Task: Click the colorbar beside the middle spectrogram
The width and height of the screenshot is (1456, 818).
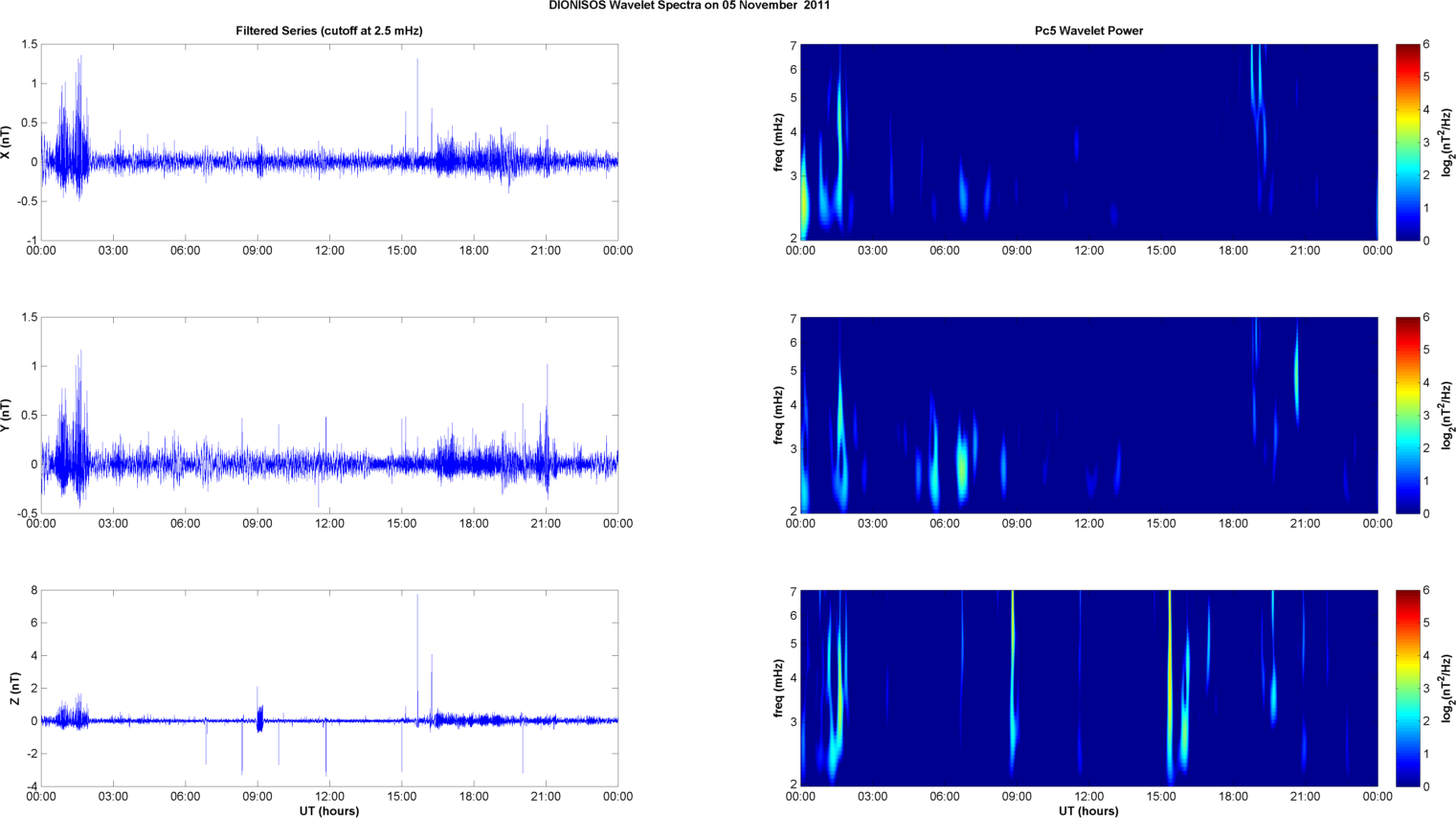Action: tap(1407, 415)
